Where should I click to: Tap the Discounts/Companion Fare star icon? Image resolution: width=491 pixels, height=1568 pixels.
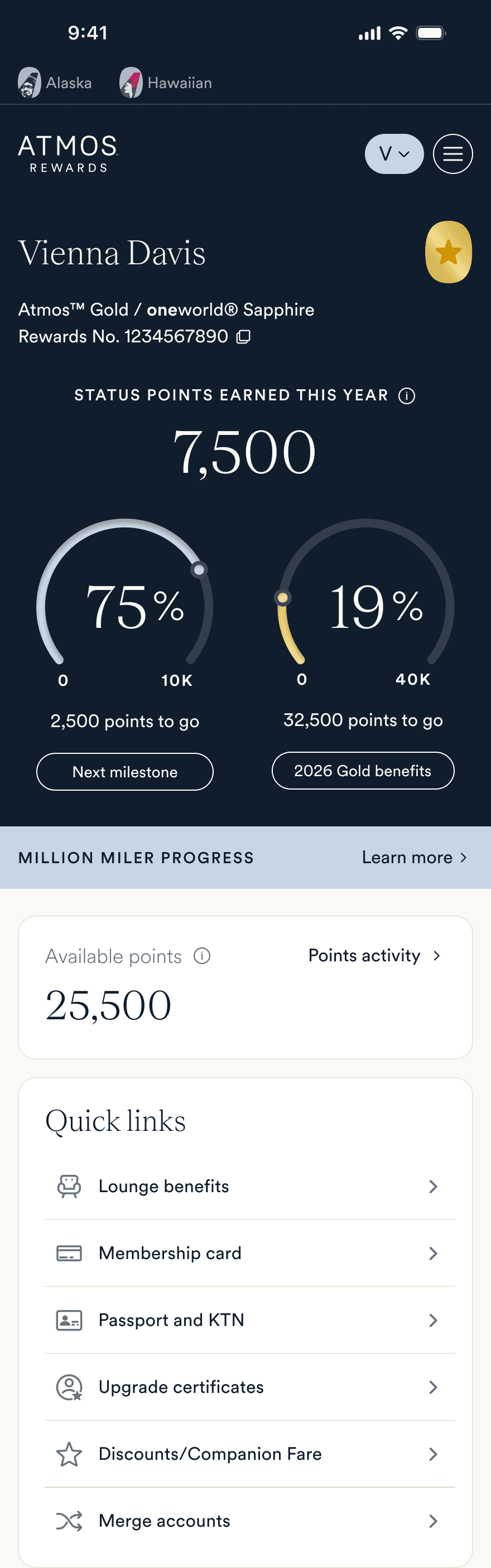[69, 1454]
